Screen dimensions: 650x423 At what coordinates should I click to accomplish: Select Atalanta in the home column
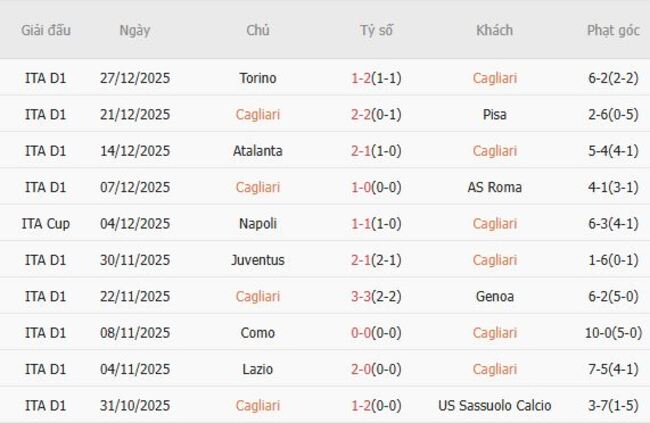tap(258, 151)
